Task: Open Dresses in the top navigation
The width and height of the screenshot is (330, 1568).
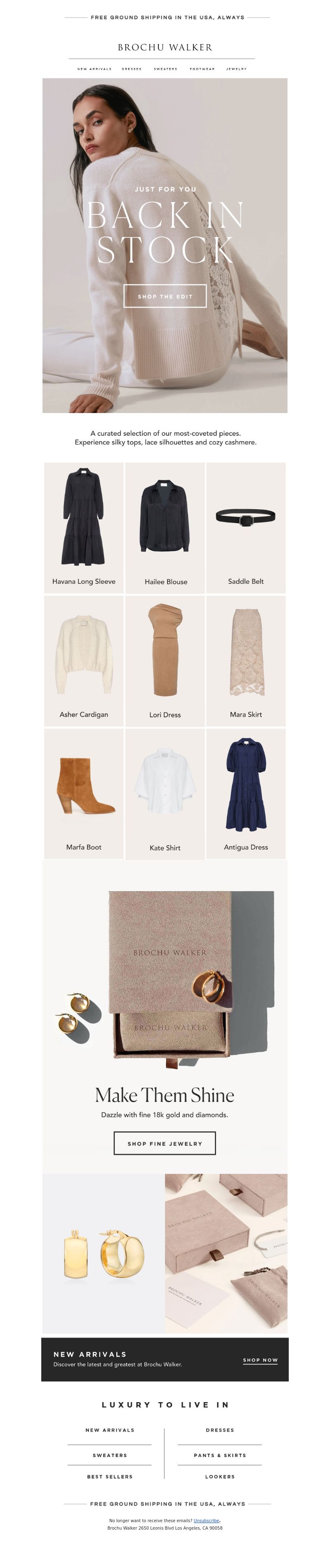Action: click(132, 69)
